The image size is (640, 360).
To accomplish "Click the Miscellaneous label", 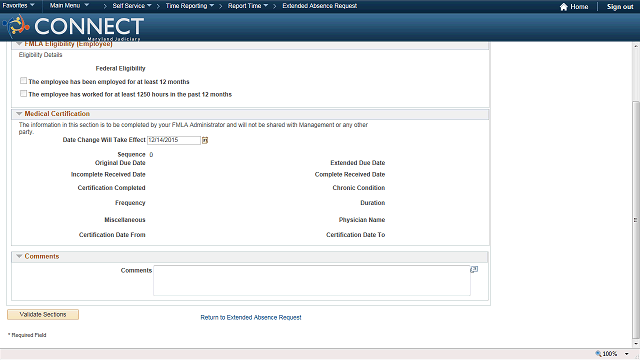I will [125, 220].
